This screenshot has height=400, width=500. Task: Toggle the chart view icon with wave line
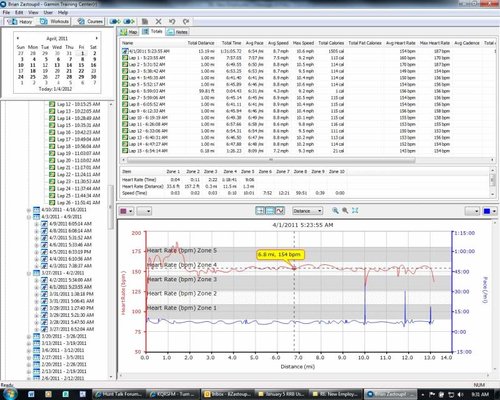(x=280, y=211)
